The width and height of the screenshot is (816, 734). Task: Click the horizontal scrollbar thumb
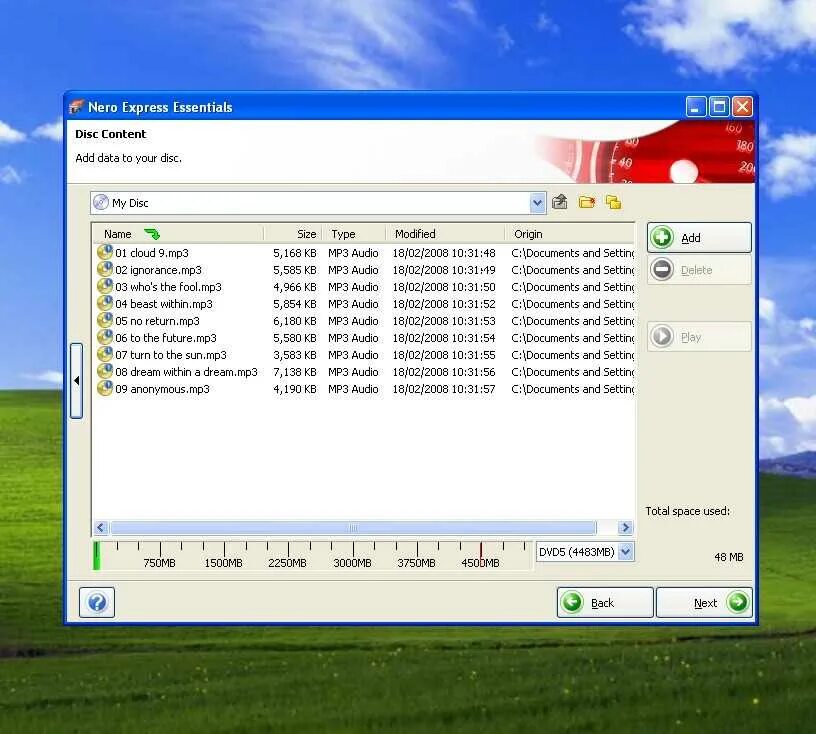click(x=353, y=528)
